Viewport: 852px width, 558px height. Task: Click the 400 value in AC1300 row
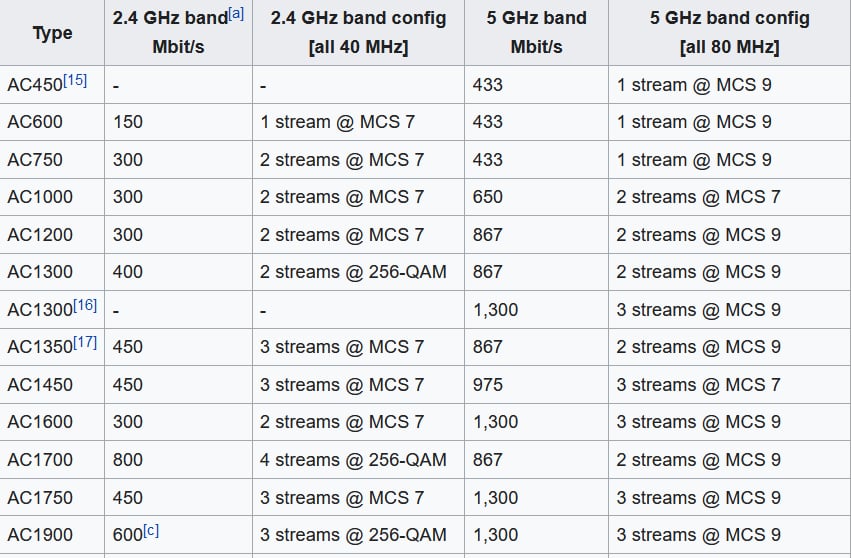click(128, 272)
